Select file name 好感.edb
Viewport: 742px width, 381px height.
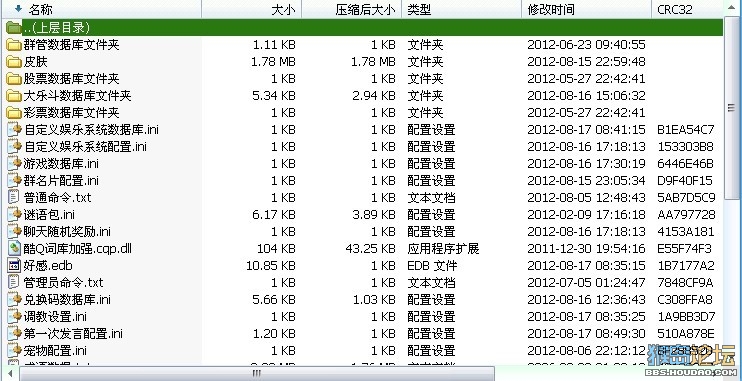[x=48, y=266]
